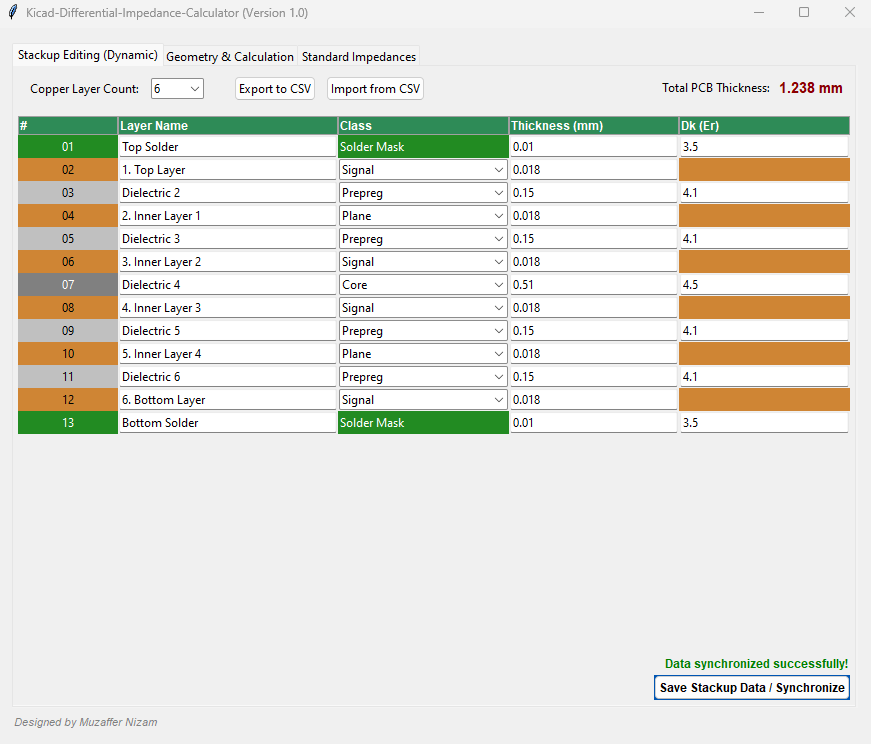This screenshot has height=744, width=871.
Task: Click orange Dk cell of 3. Inner Layer 2
Action: point(764,262)
